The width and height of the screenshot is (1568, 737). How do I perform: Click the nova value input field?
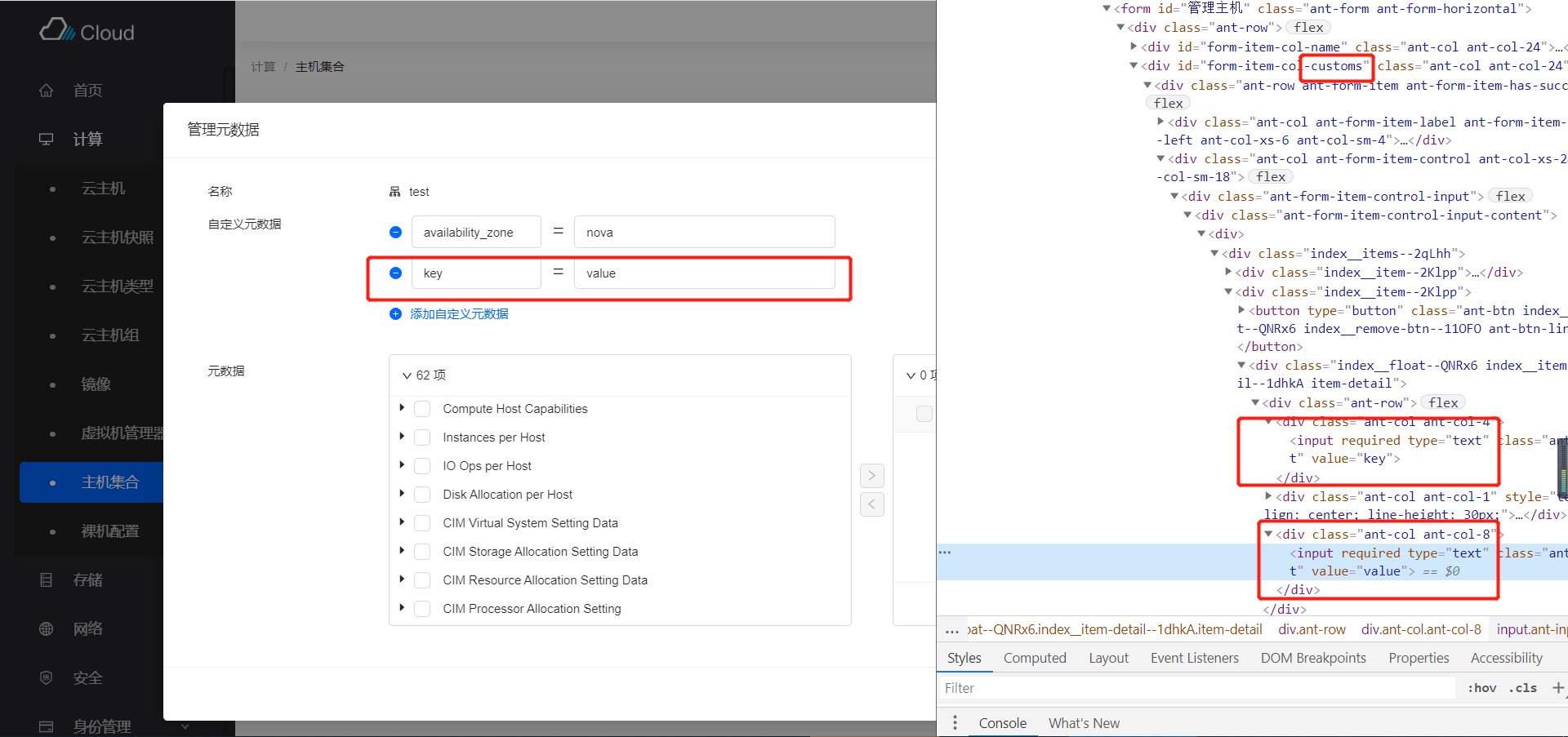coord(704,233)
